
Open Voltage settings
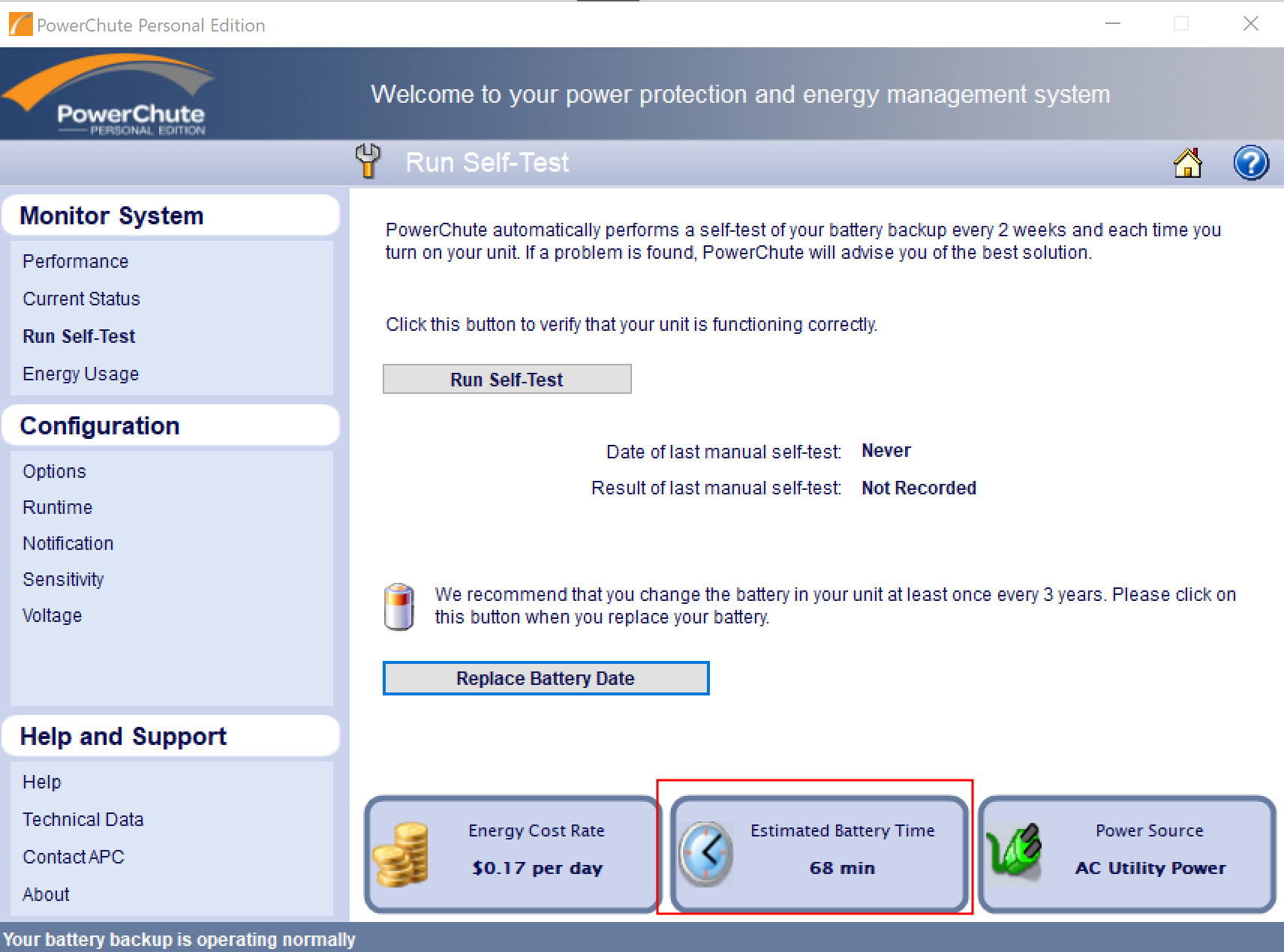[x=52, y=616]
